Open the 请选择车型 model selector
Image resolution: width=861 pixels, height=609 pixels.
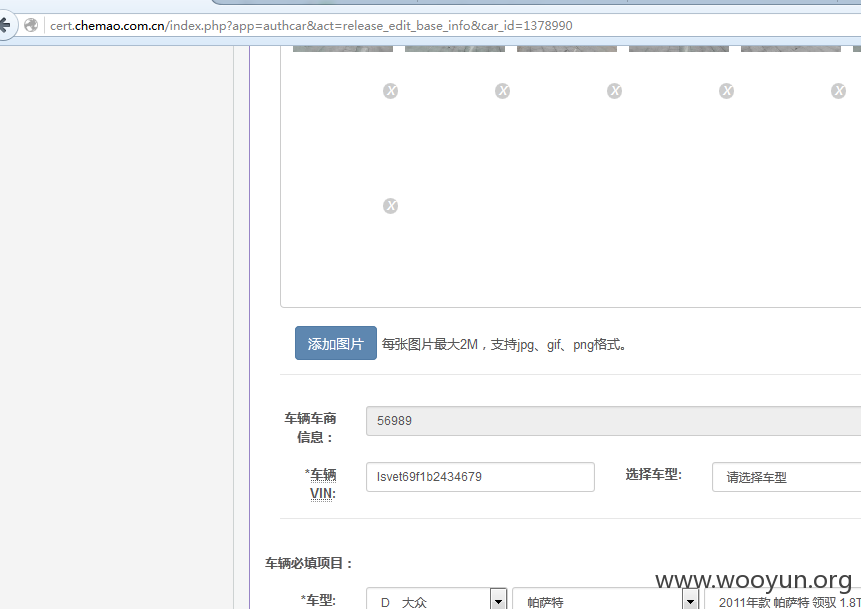coord(786,477)
